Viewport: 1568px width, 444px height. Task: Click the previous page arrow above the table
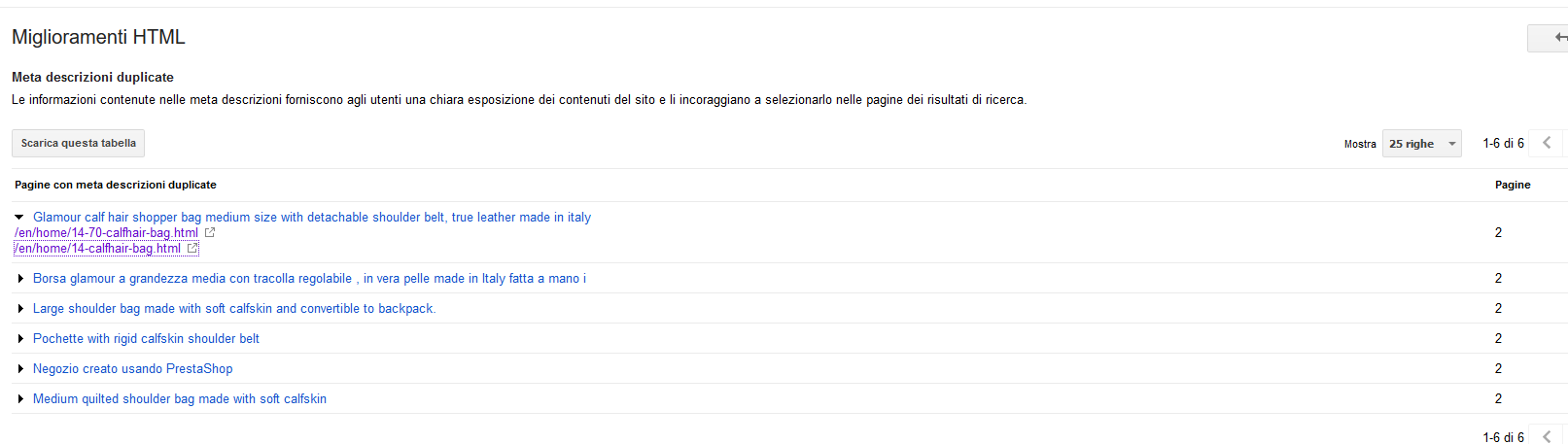tap(1547, 143)
